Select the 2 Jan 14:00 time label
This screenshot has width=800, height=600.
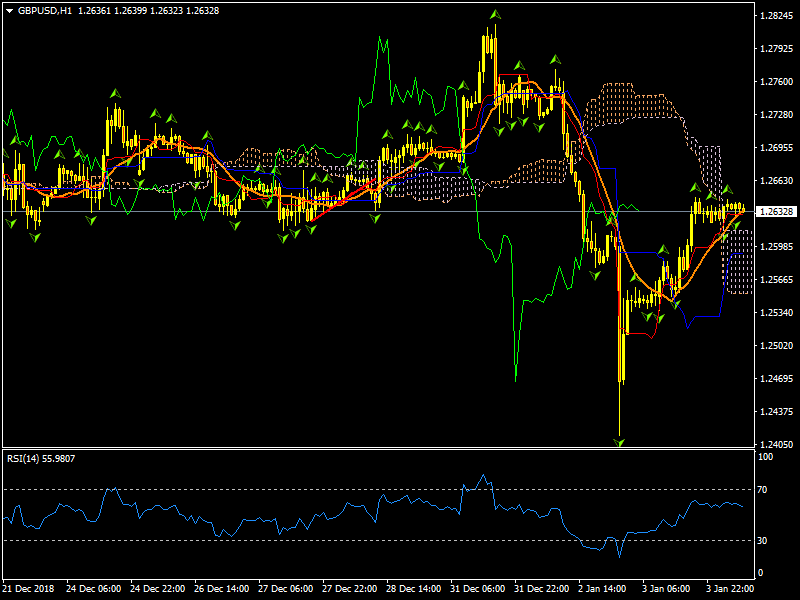601,589
